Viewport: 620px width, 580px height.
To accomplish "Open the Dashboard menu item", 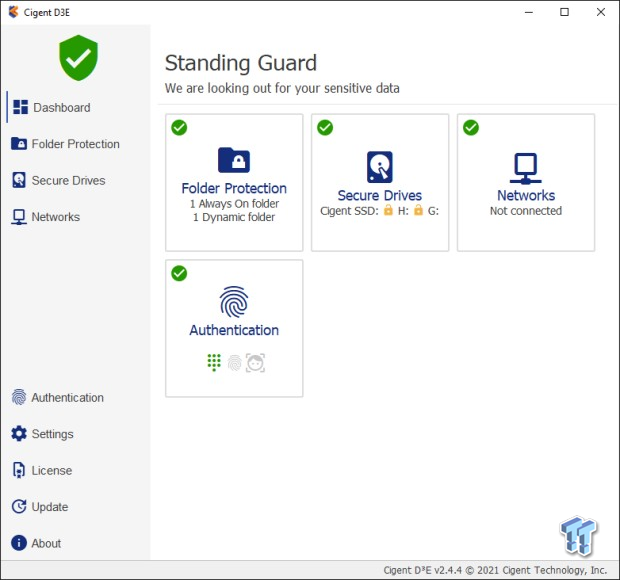I will coord(62,108).
